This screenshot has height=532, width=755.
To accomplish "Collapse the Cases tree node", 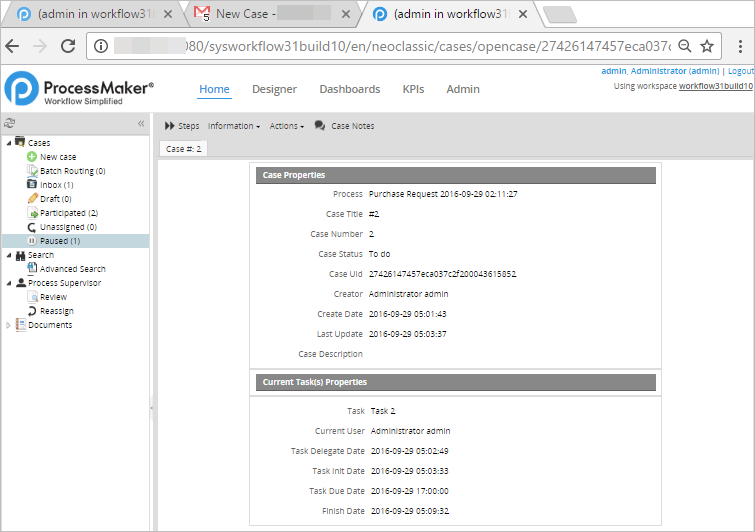I will coord(9,143).
